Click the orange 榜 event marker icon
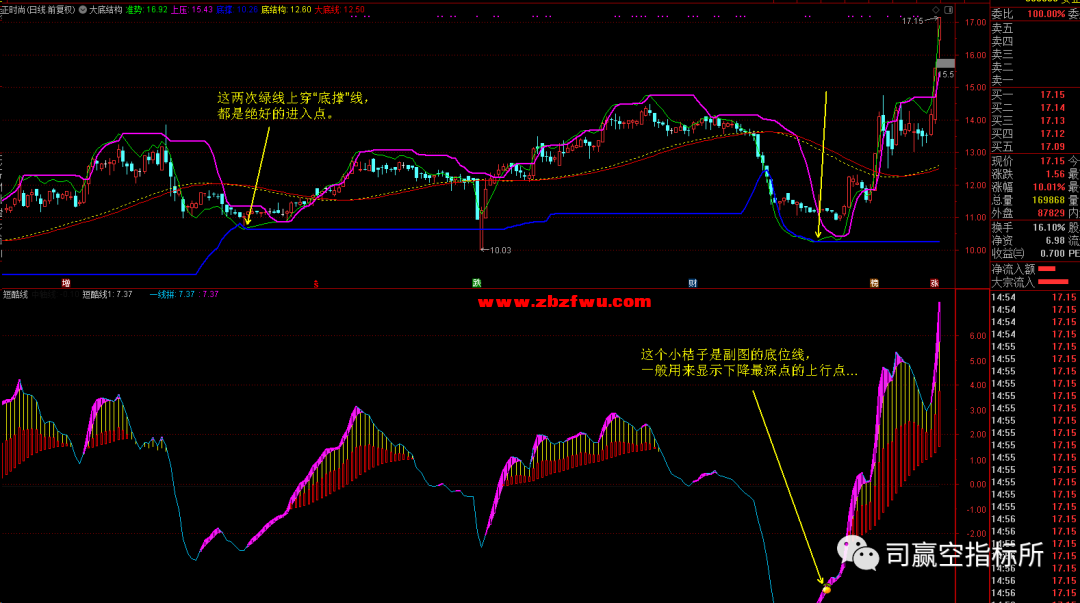 [874, 283]
